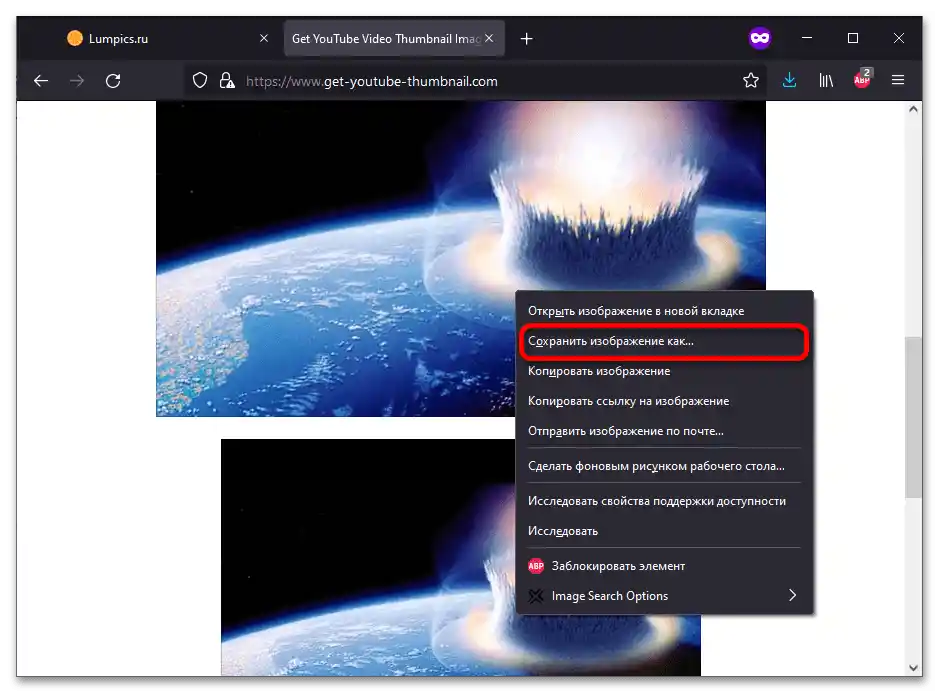Select the Исследовать menu entry
Image resolution: width=939 pixels, height=693 pixels.
(664, 531)
